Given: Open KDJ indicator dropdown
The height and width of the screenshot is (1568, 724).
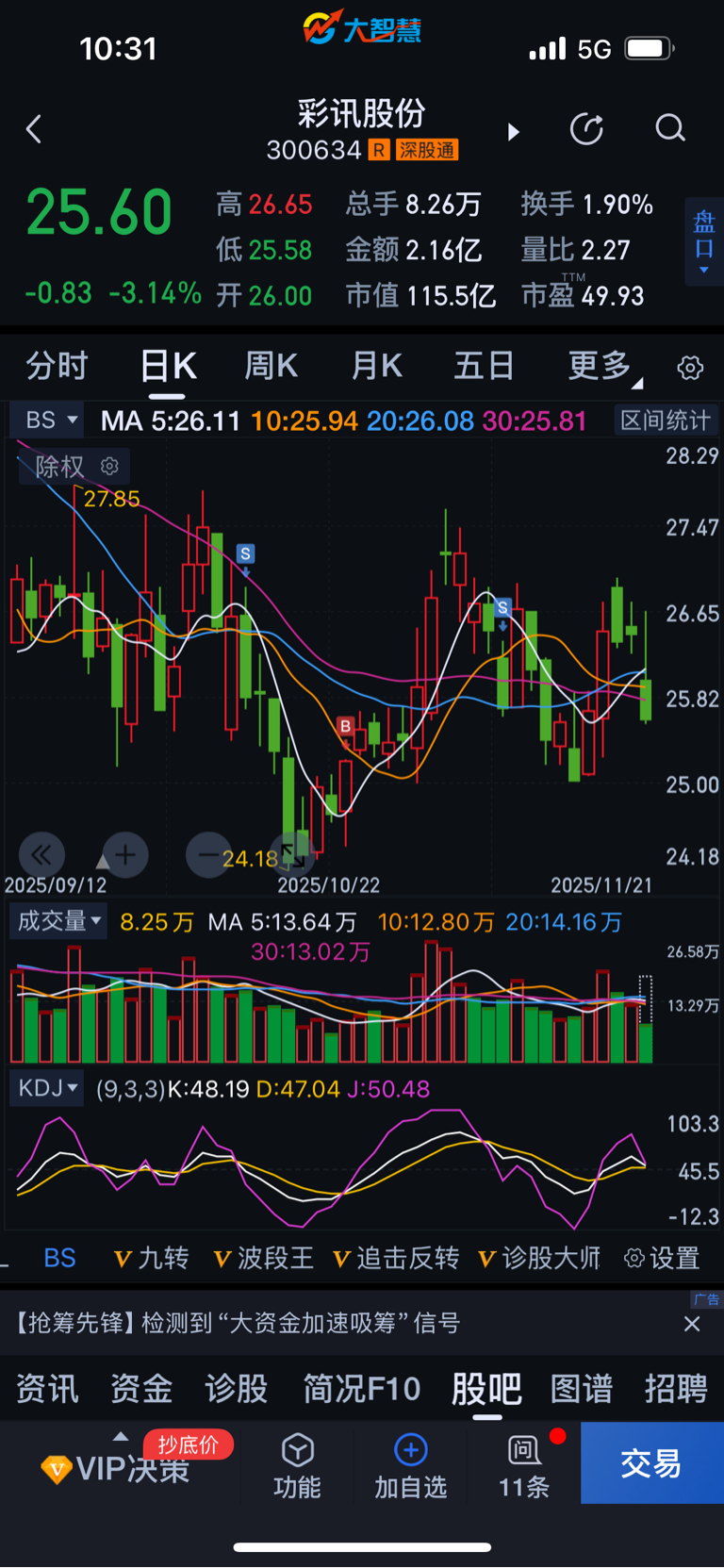Looking at the screenshot, I should tap(47, 1088).
